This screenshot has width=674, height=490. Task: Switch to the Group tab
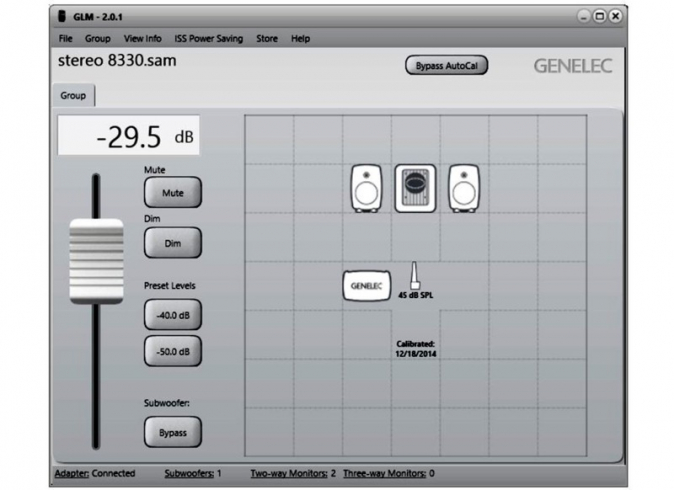click(x=73, y=96)
